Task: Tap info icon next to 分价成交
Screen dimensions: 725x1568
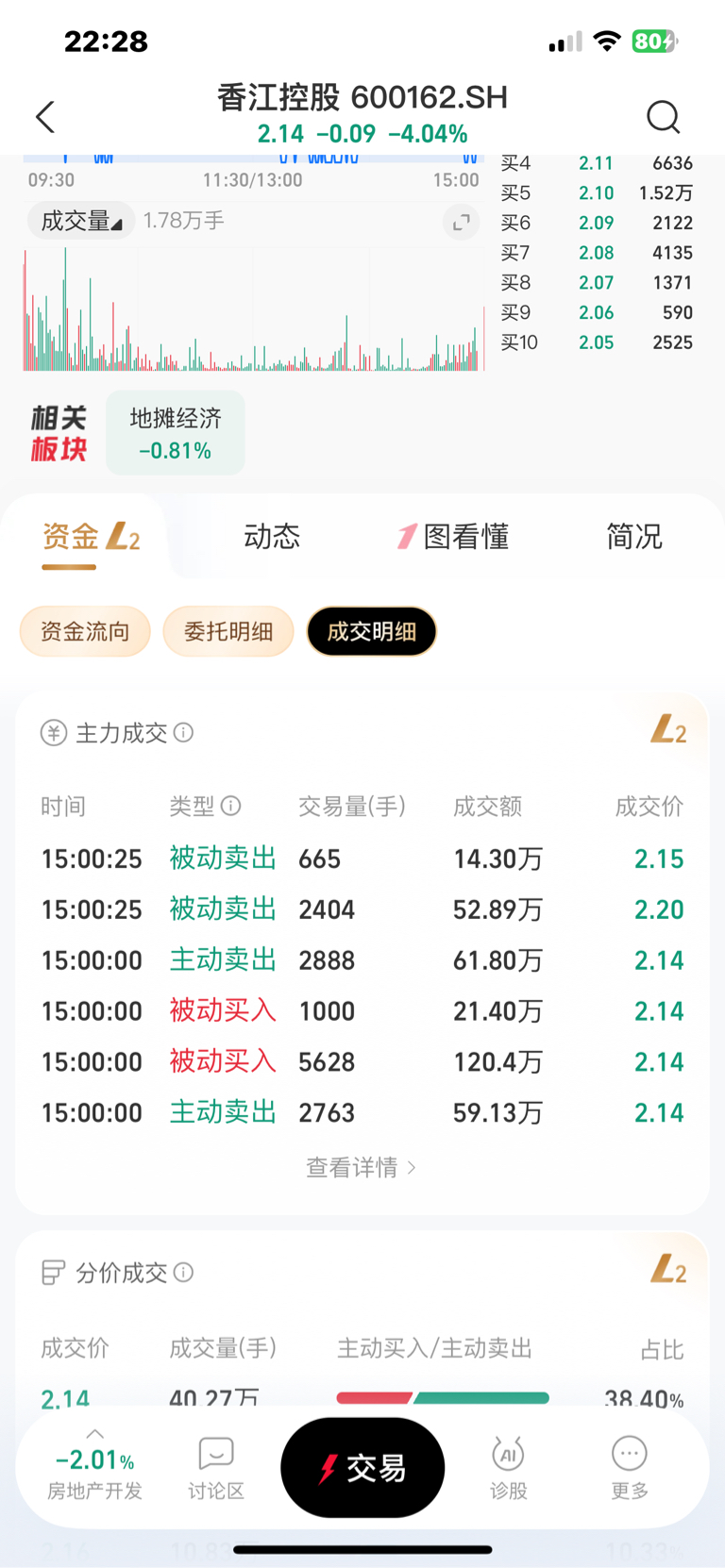Action: click(184, 1272)
